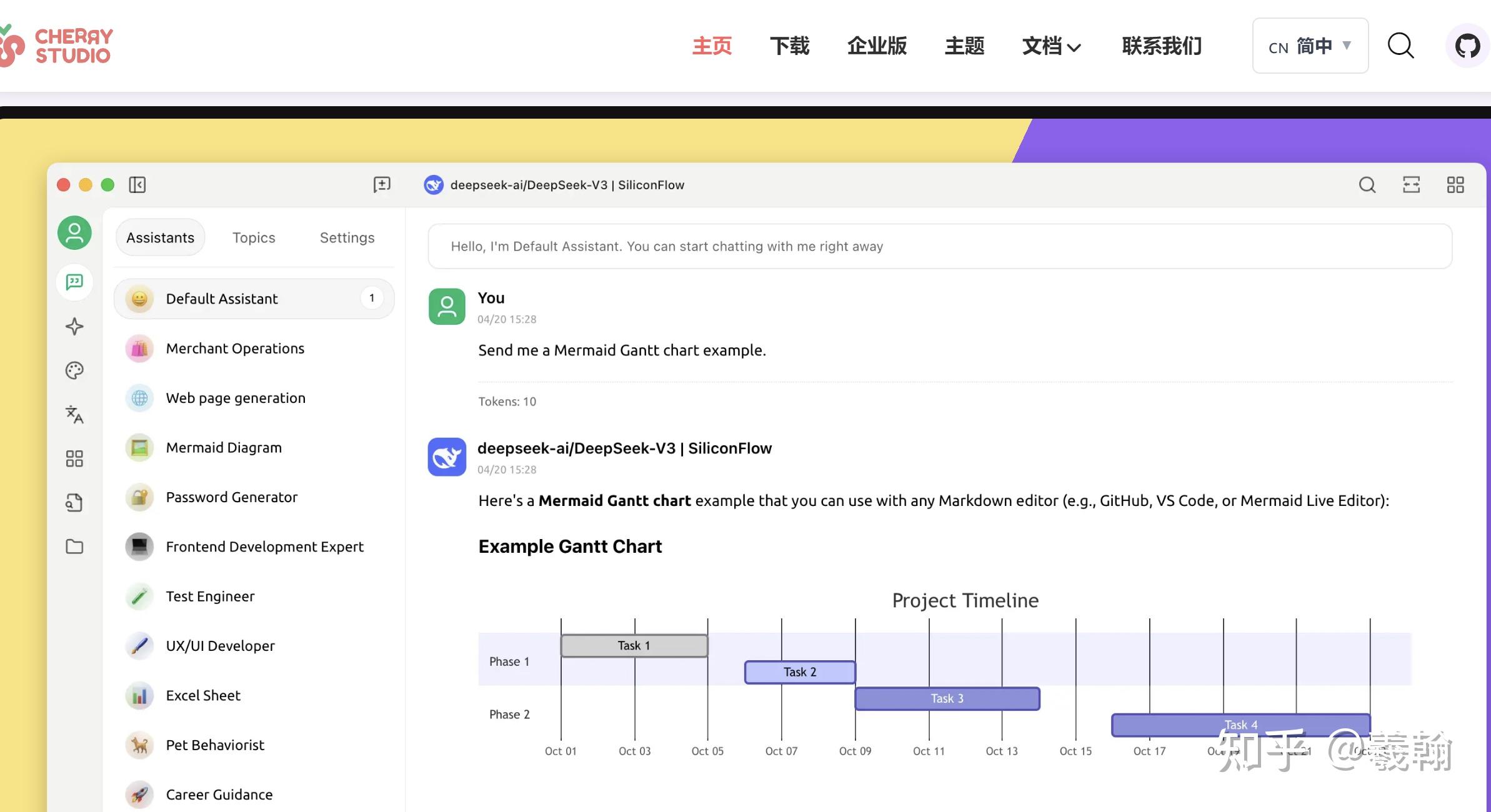Click the website search magnifier icon
Screen dimensions: 1491x812
pyautogui.click(x=1400, y=46)
